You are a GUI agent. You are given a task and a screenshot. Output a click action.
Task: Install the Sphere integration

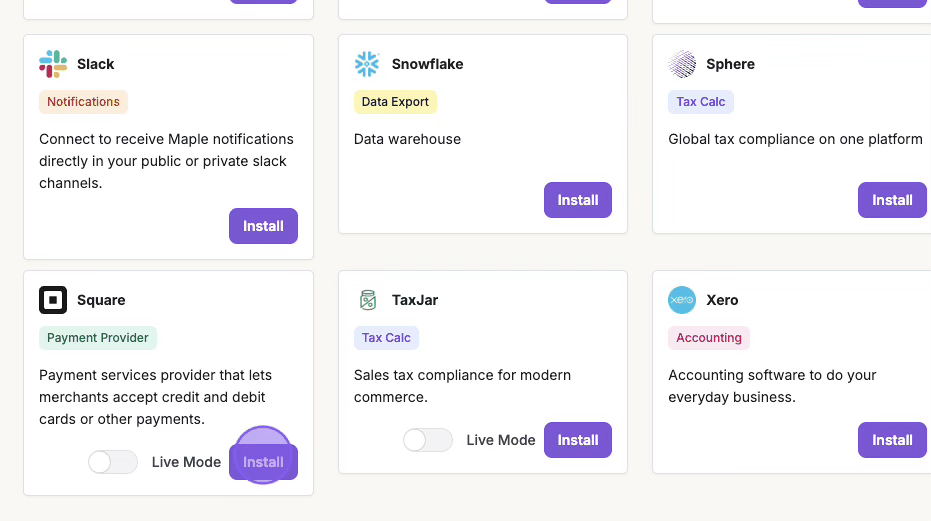[891, 200]
